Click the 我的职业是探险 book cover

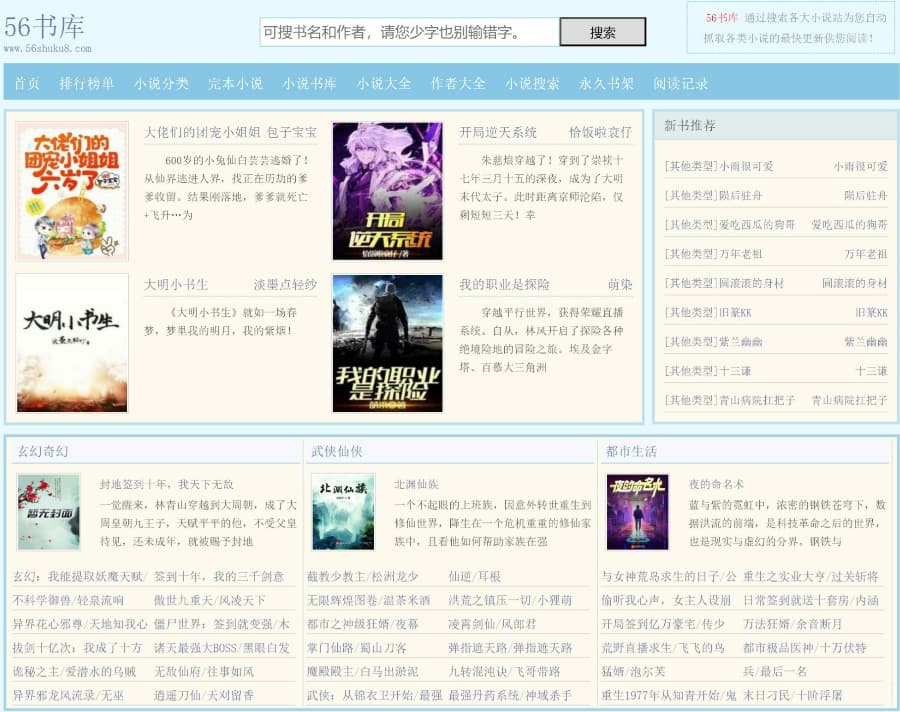click(x=388, y=345)
